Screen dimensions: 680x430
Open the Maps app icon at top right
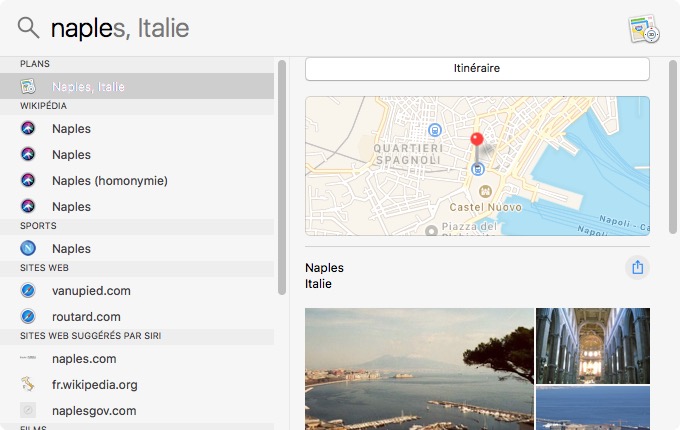click(643, 29)
